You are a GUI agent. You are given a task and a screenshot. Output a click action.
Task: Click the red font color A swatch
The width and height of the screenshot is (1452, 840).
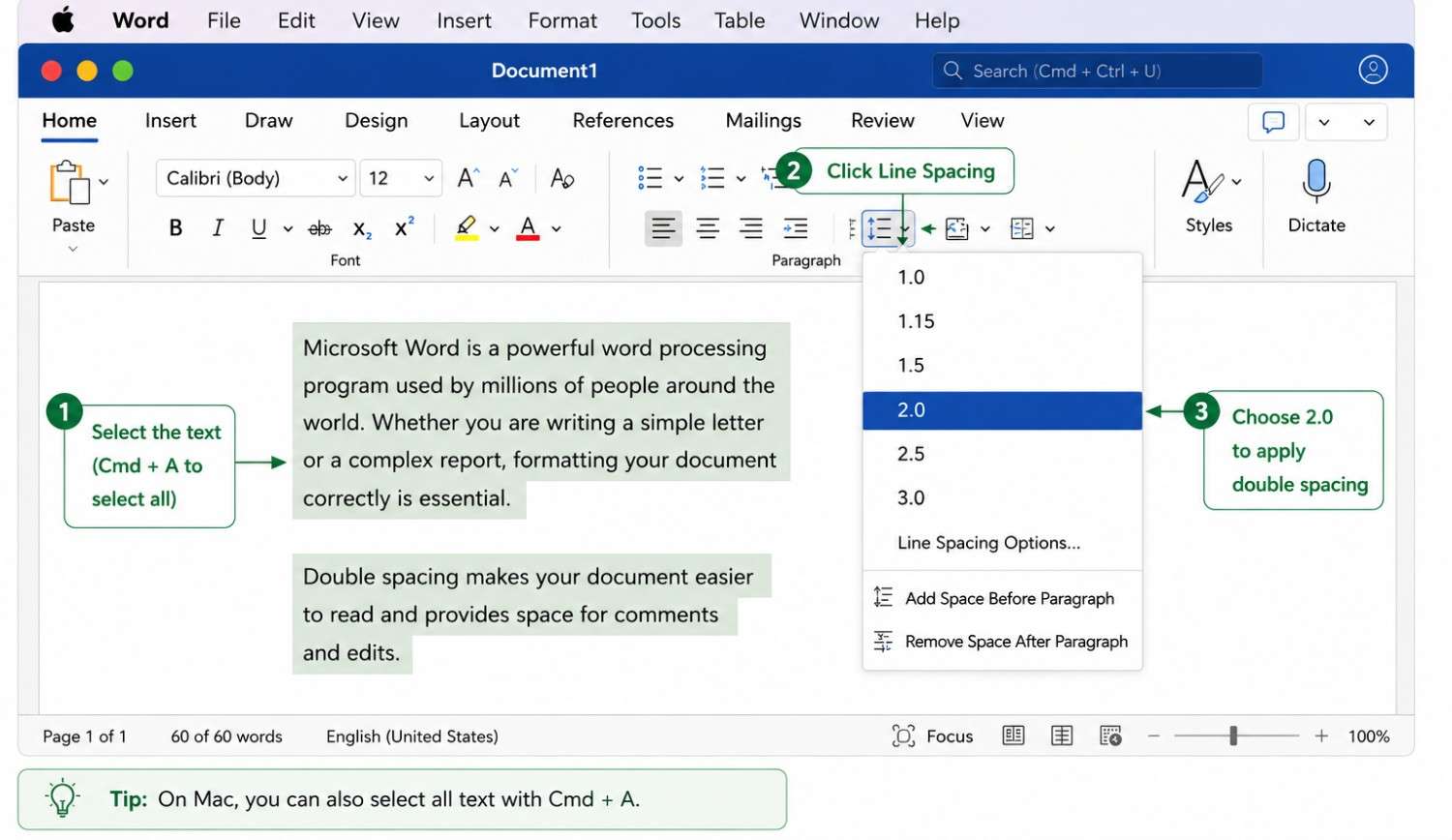pos(528,228)
